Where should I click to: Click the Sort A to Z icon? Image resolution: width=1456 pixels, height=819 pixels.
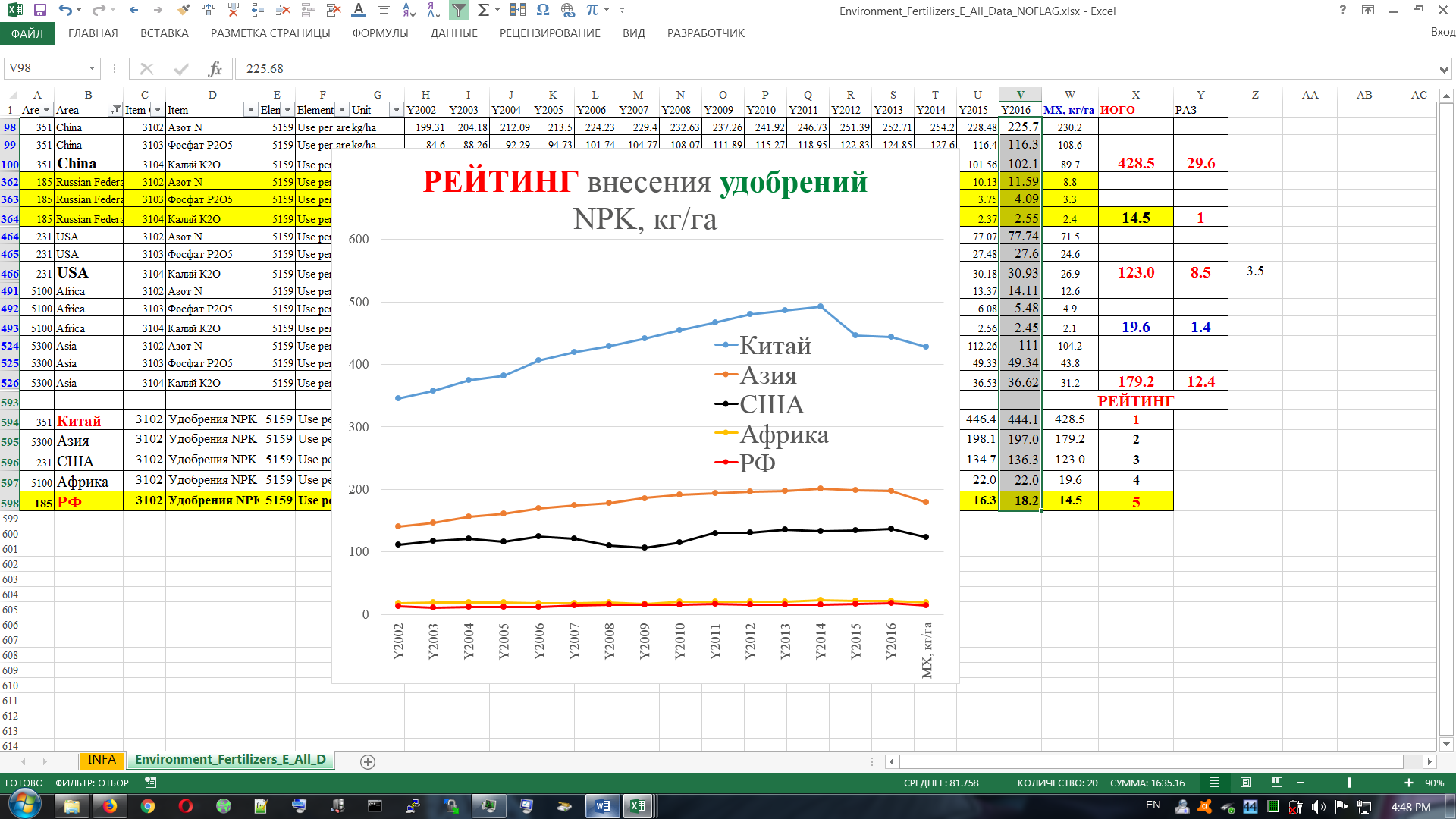click(409, 11)
